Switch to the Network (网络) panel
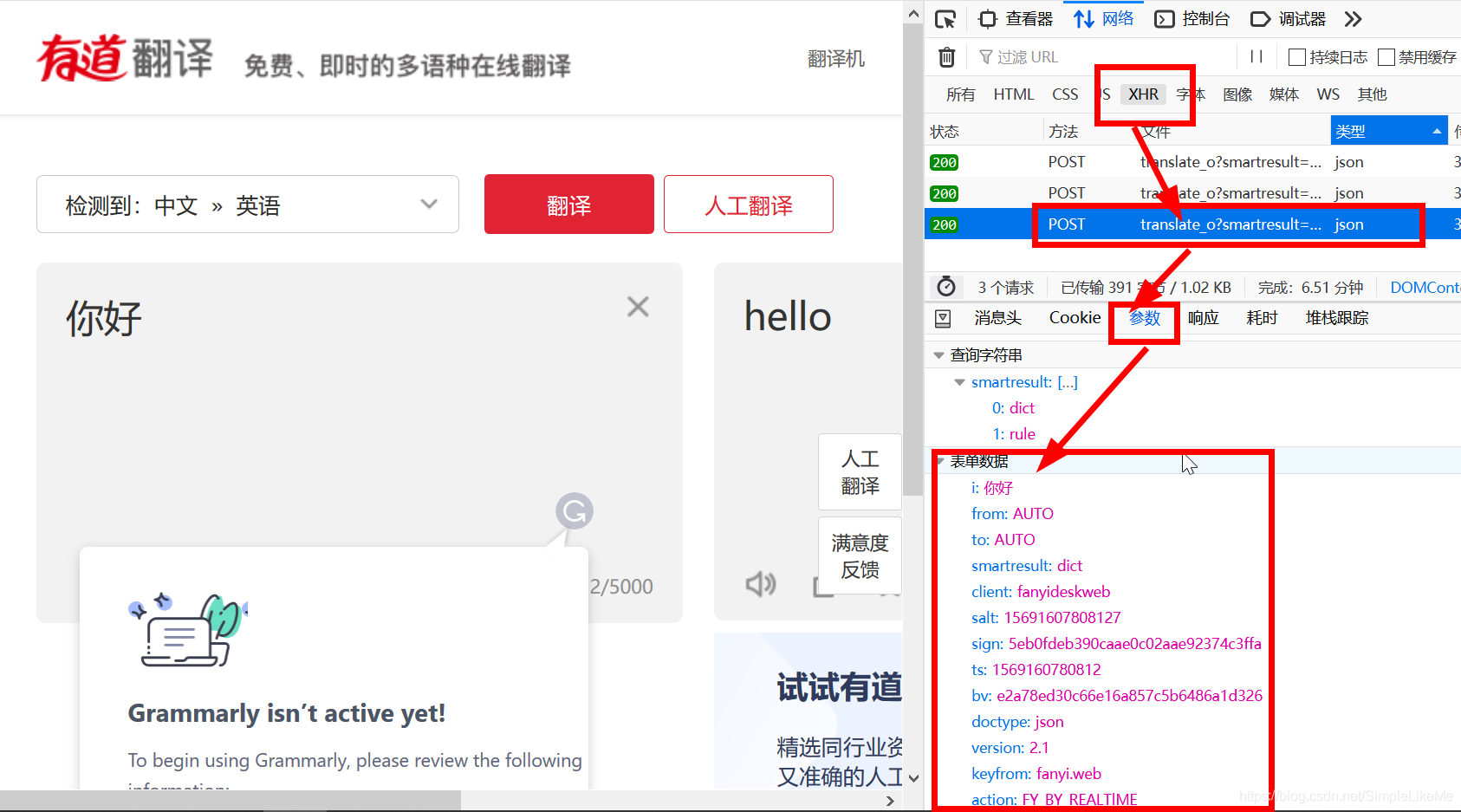The height and width of the screenshot is (812, 1461). [1103, 19]
